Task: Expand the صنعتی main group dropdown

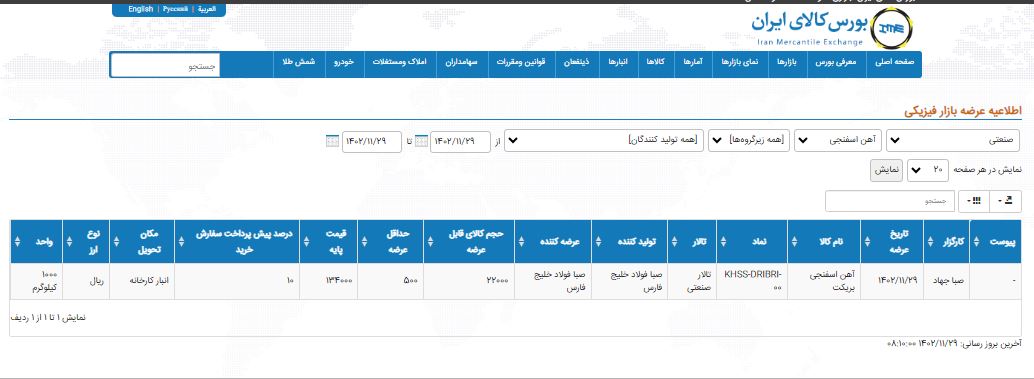Action: [953, 140]
